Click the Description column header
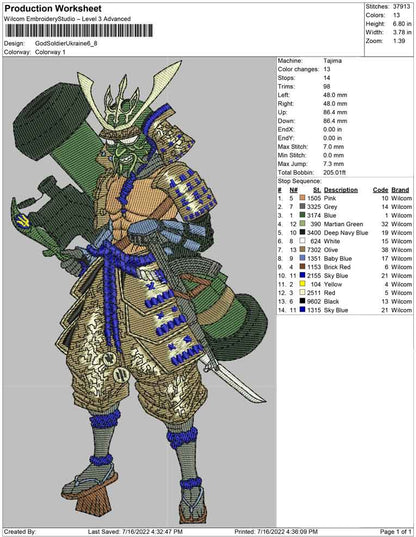This screenshot has height=537, width=416. pos(341,190)
